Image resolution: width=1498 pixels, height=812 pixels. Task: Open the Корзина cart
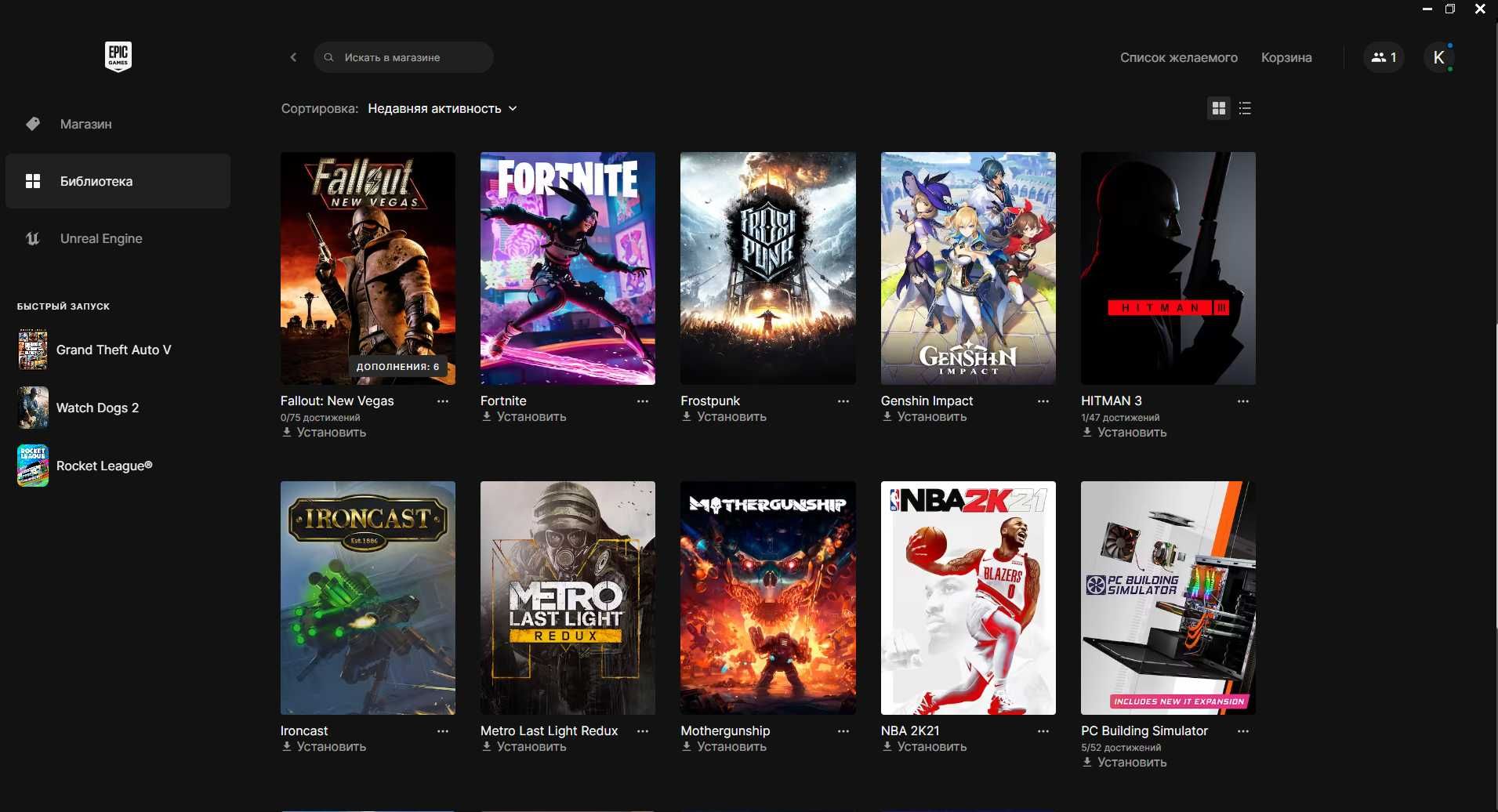pyautogui.click(x=1286, y=57)
